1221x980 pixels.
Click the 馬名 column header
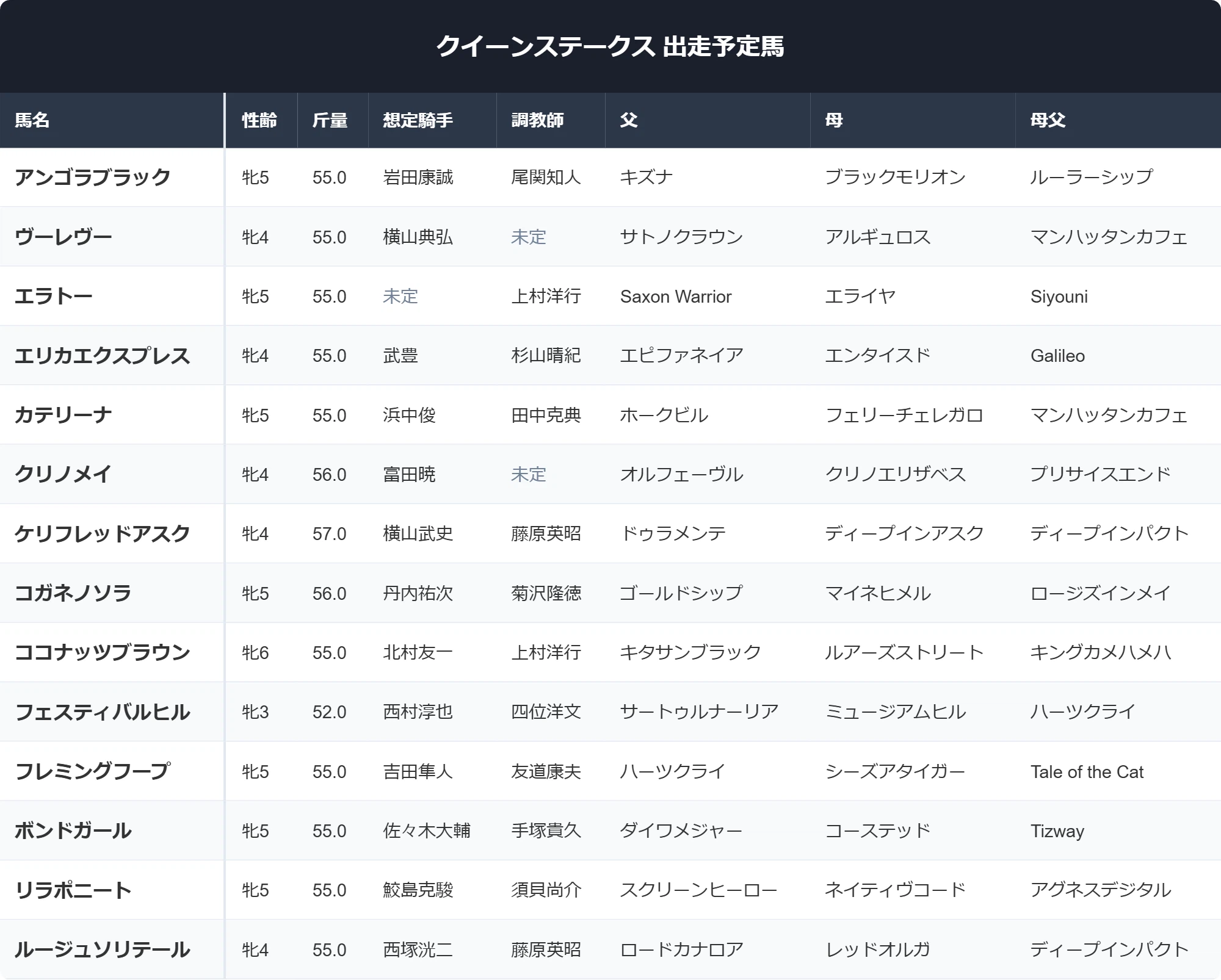point(32,120)
